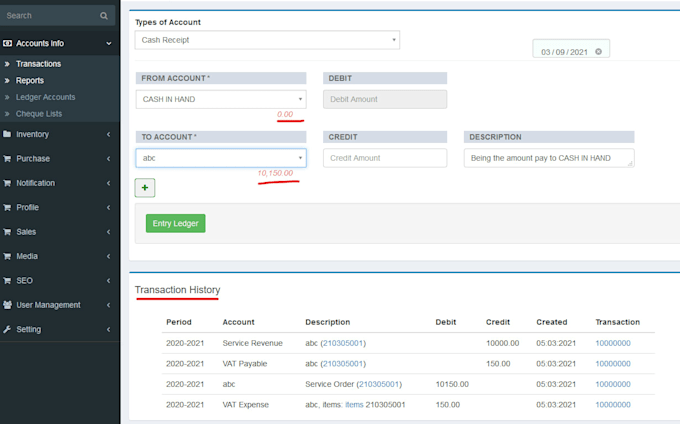
Task: Expand the Sales menu chevron
Action: coord(108,232)
